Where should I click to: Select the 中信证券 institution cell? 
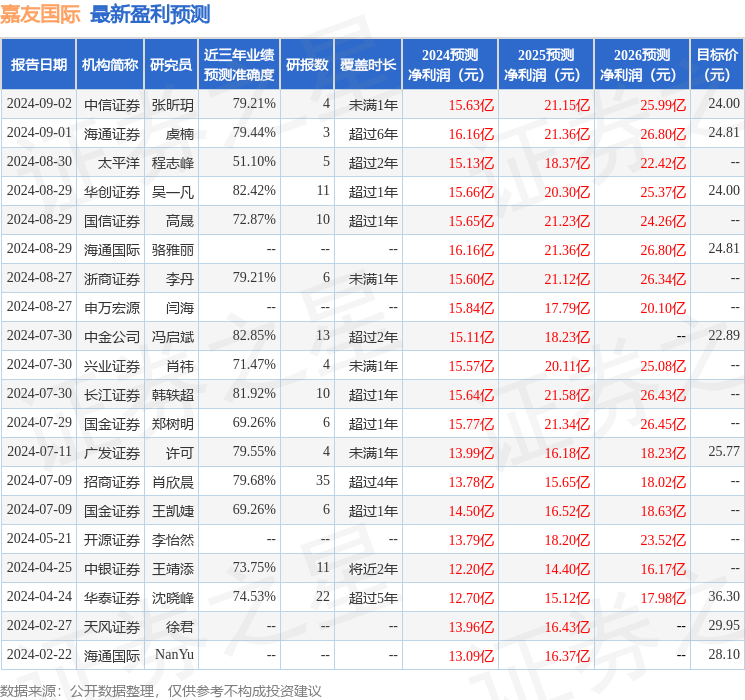(x=110, y=104)
